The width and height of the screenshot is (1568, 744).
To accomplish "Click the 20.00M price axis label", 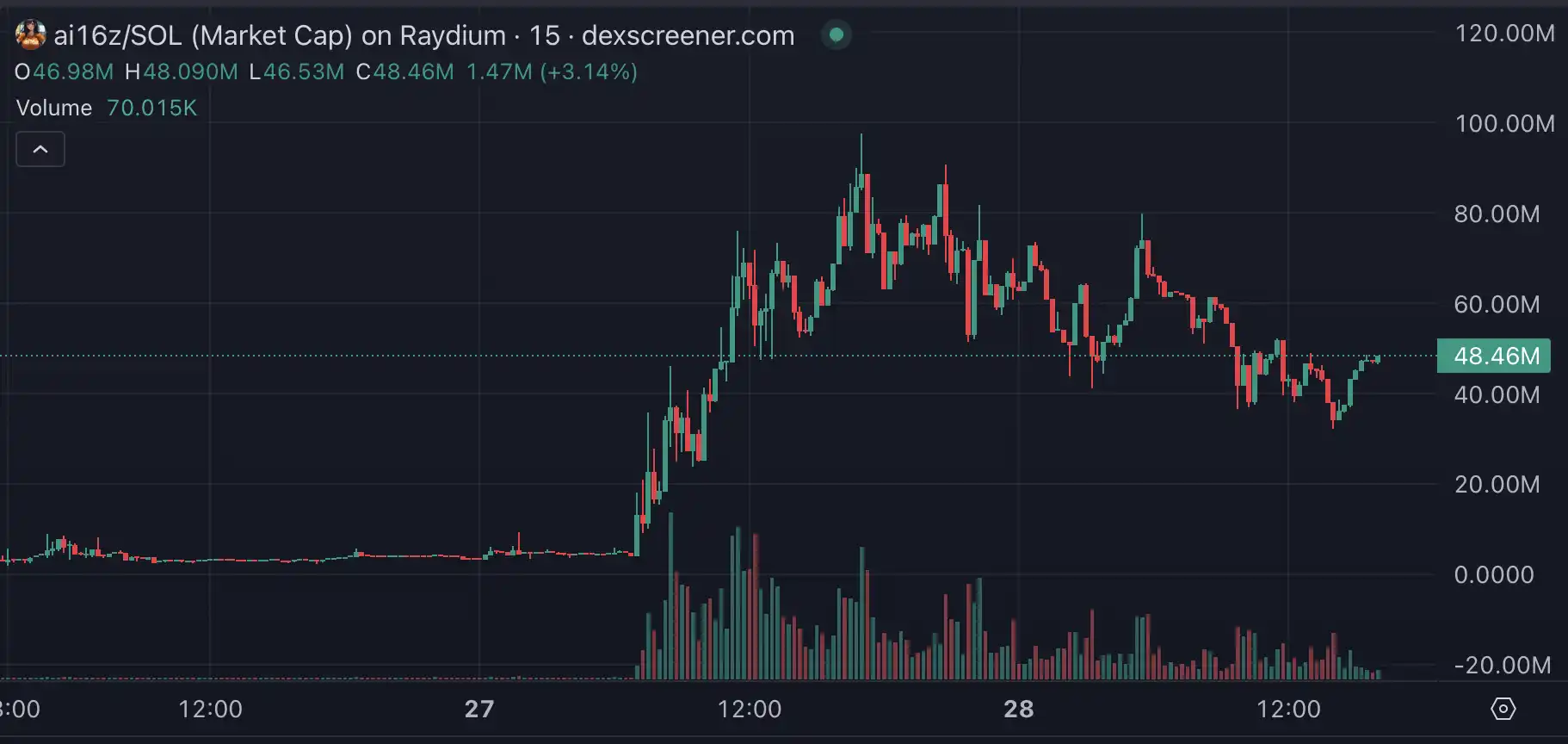I will click(x=1497, y=485).
